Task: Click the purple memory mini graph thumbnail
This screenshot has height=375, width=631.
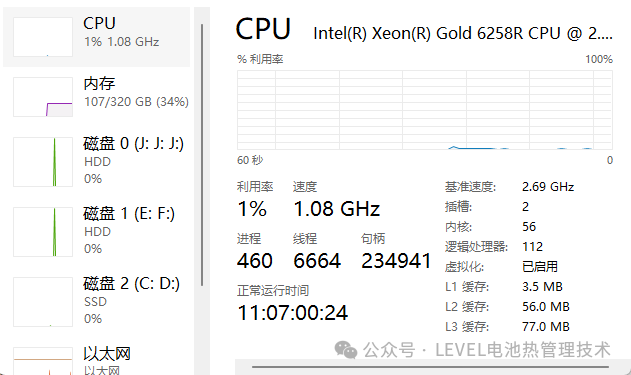Action: click(43, 97)
